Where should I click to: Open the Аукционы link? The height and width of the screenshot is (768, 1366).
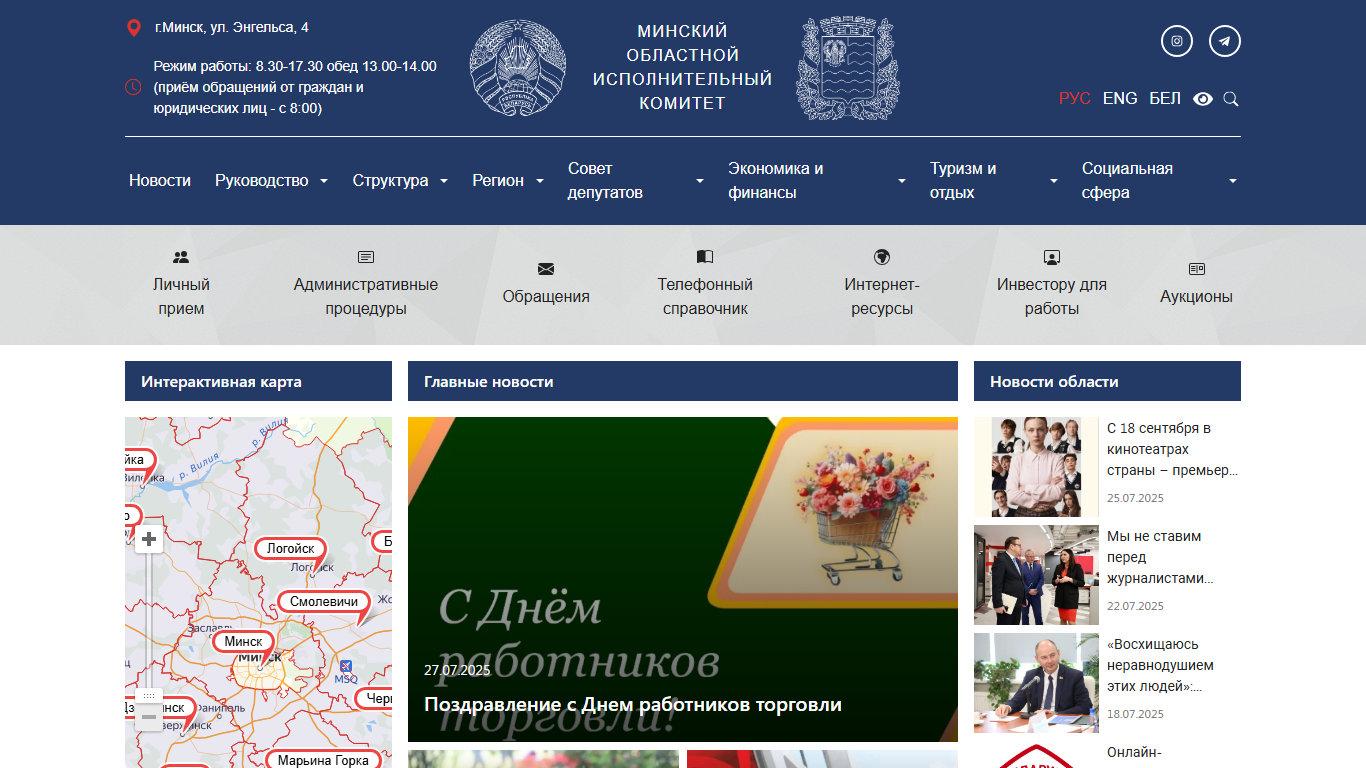(x=1196, y=297)
